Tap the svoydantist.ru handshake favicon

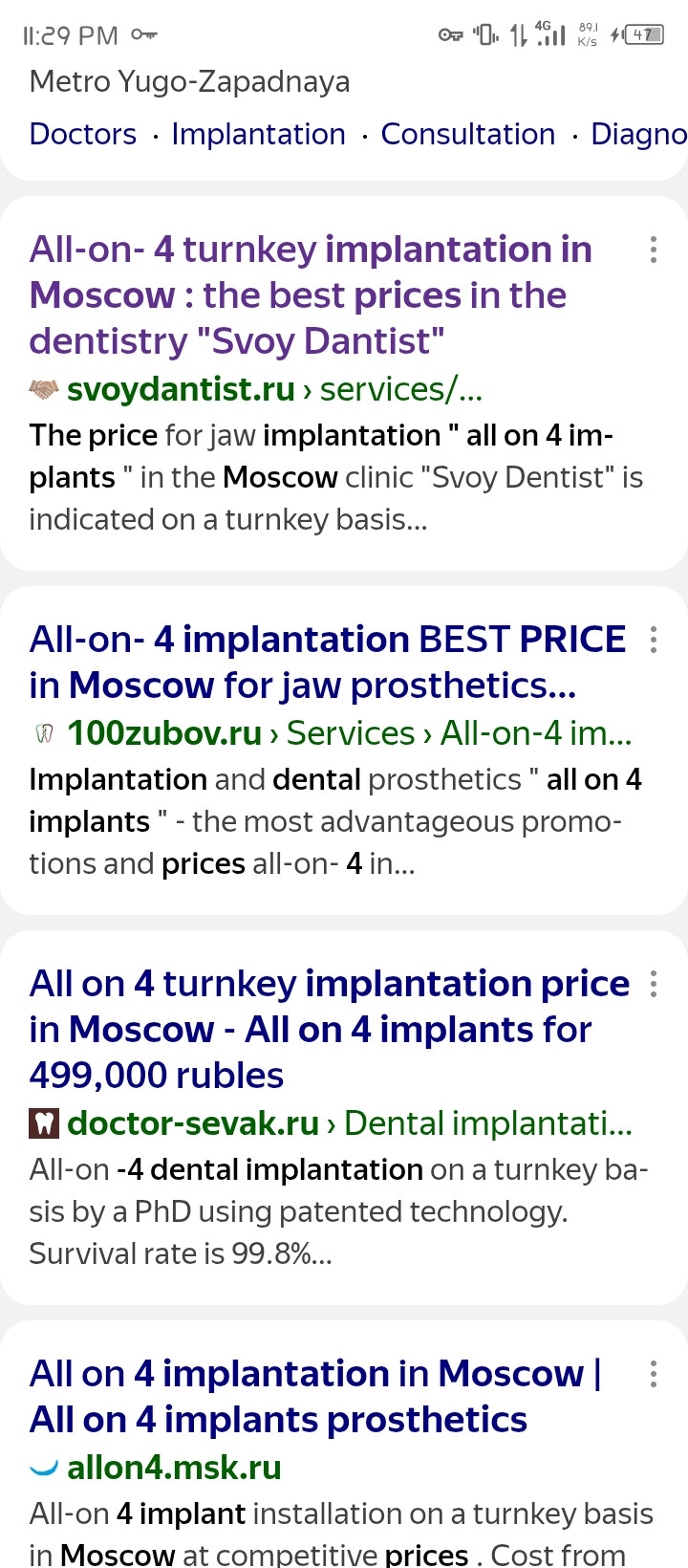click(x=44, y=390)
